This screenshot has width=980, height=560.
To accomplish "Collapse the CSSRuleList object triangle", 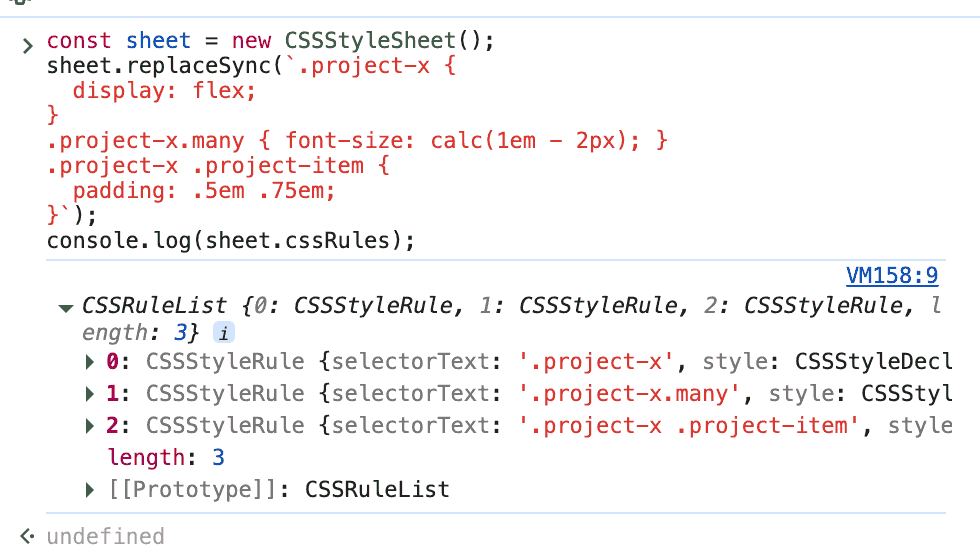I will tap(66, 308).
